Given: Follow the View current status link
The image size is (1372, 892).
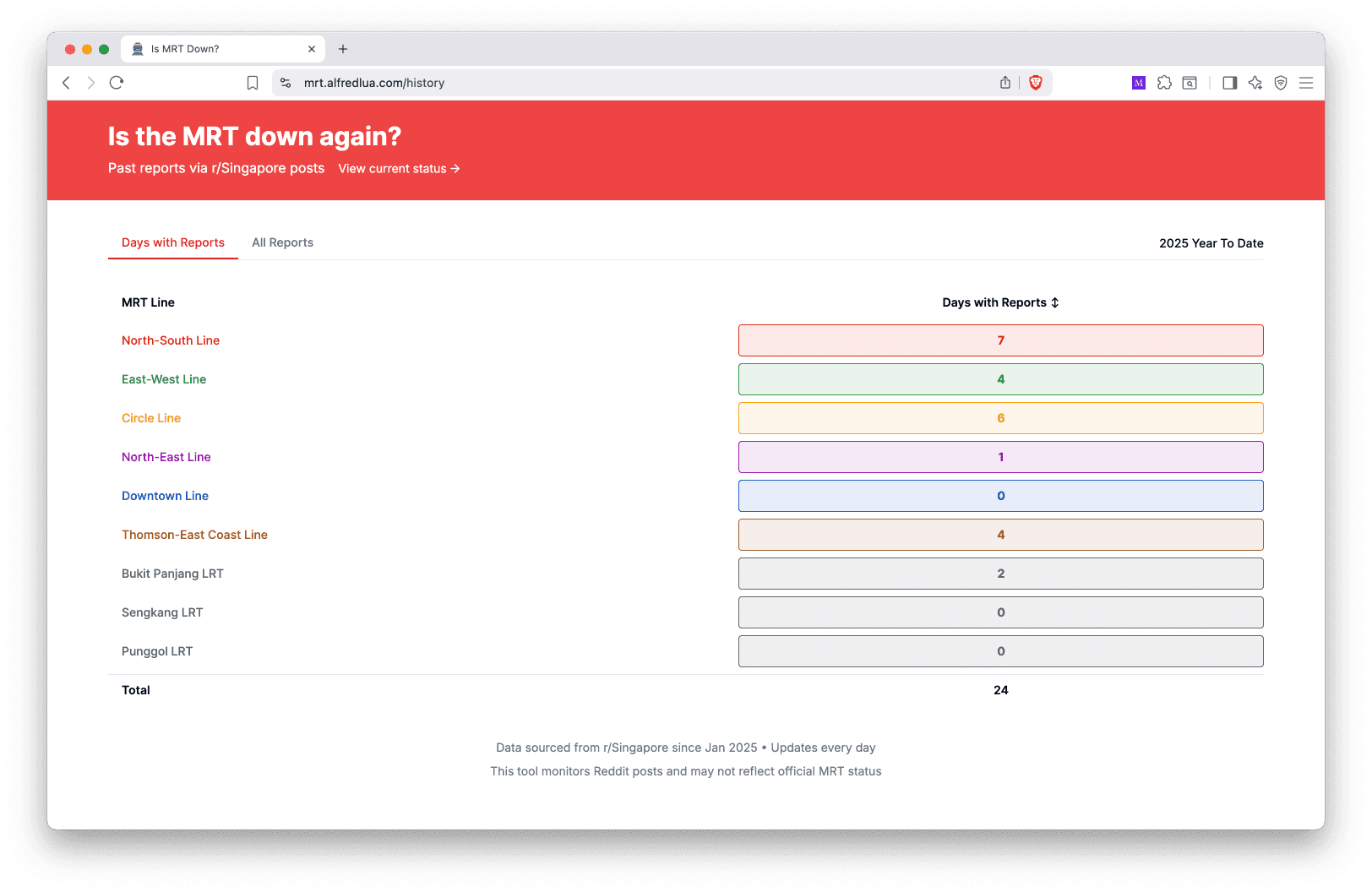Looking at the screenshot, I should 399,169.
